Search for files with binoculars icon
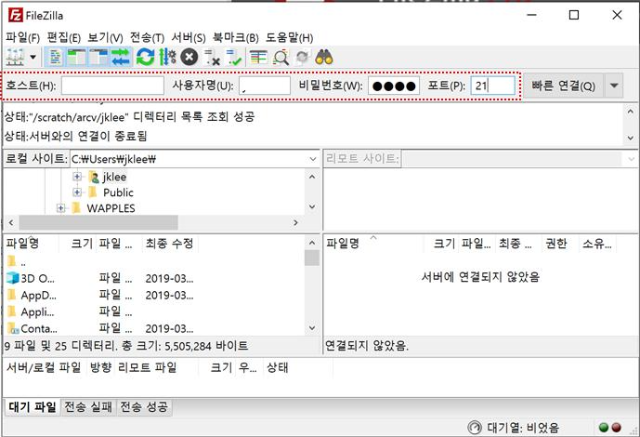The width and height of the screenshot is (640, 437). click(324, 57)
